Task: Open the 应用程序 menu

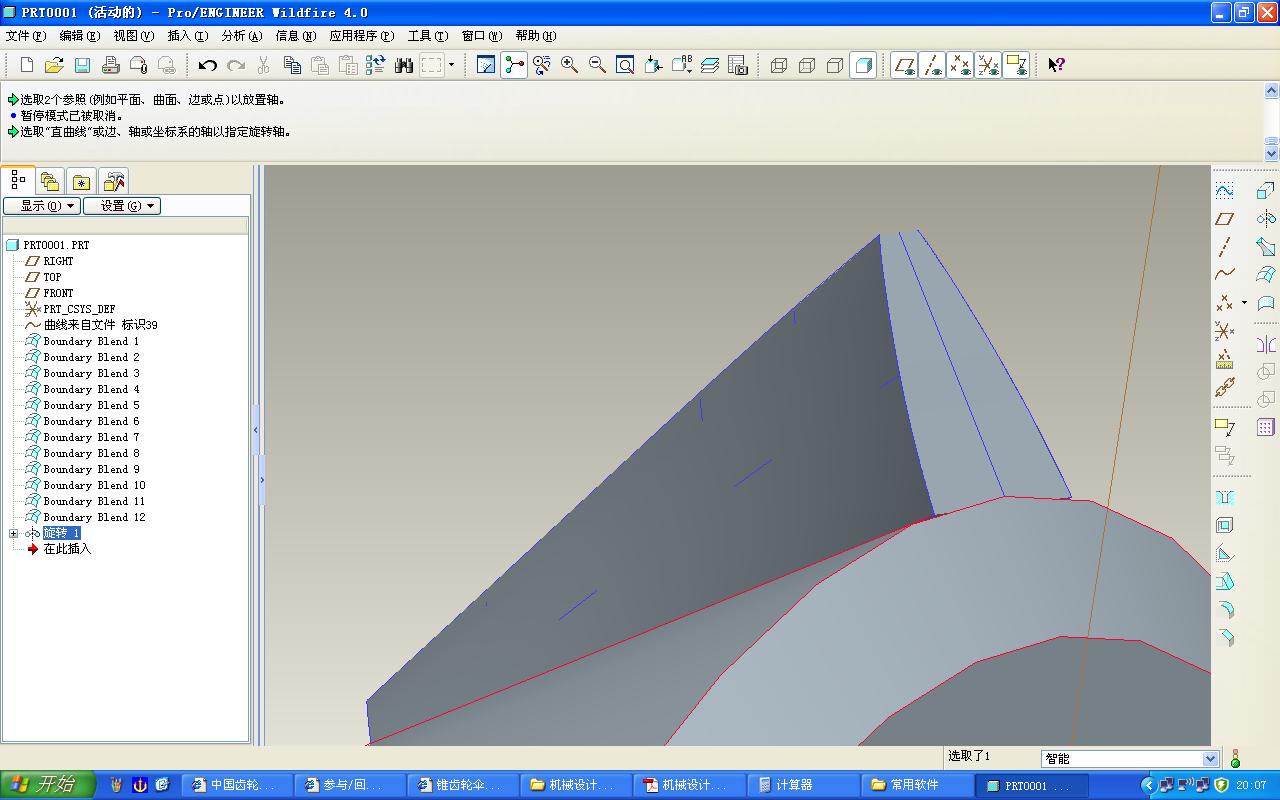Action: click(x=362, y=36)
